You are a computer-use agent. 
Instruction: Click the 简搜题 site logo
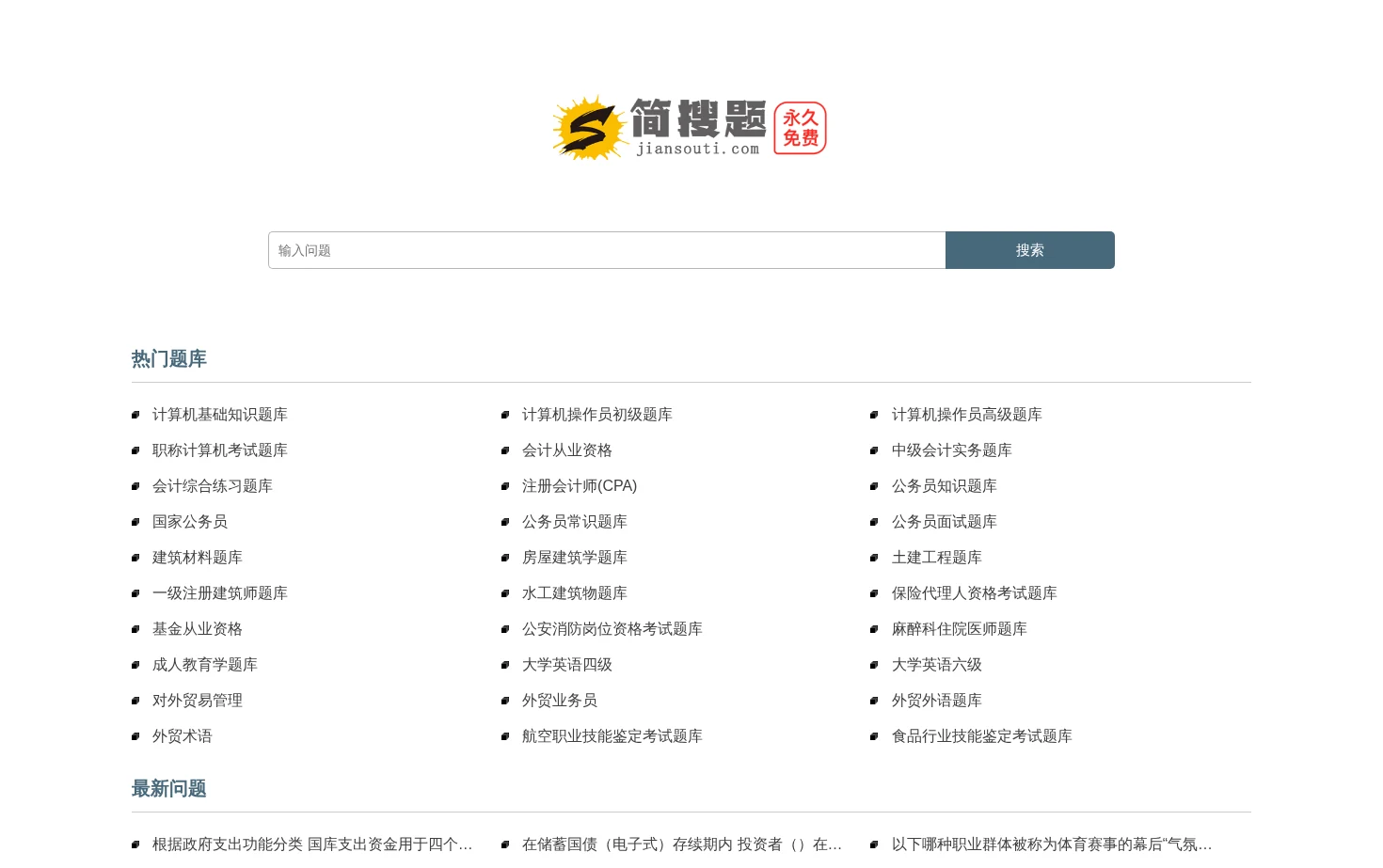(690, 128)
